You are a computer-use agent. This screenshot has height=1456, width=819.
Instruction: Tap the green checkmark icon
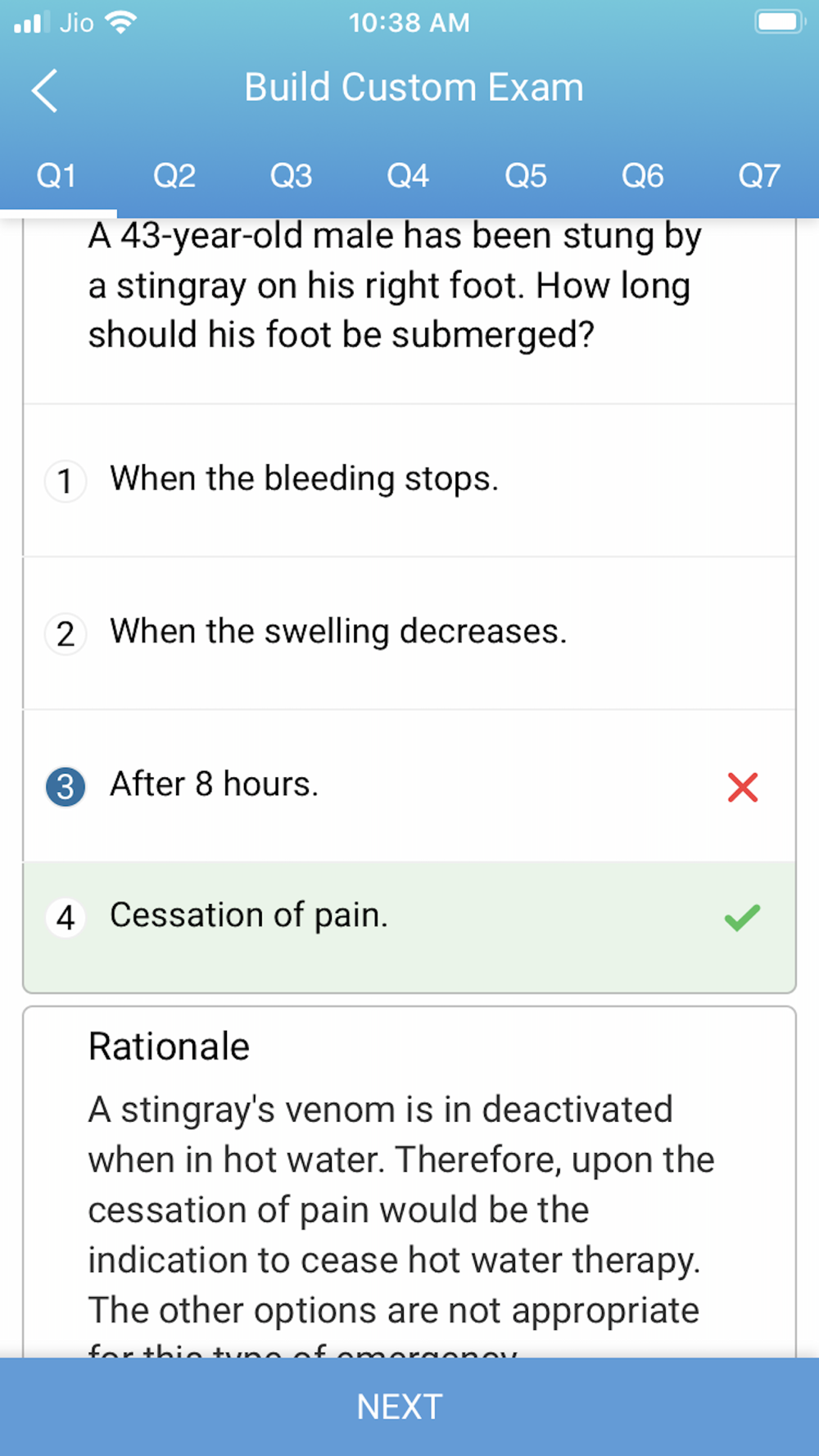pos(742,917)
